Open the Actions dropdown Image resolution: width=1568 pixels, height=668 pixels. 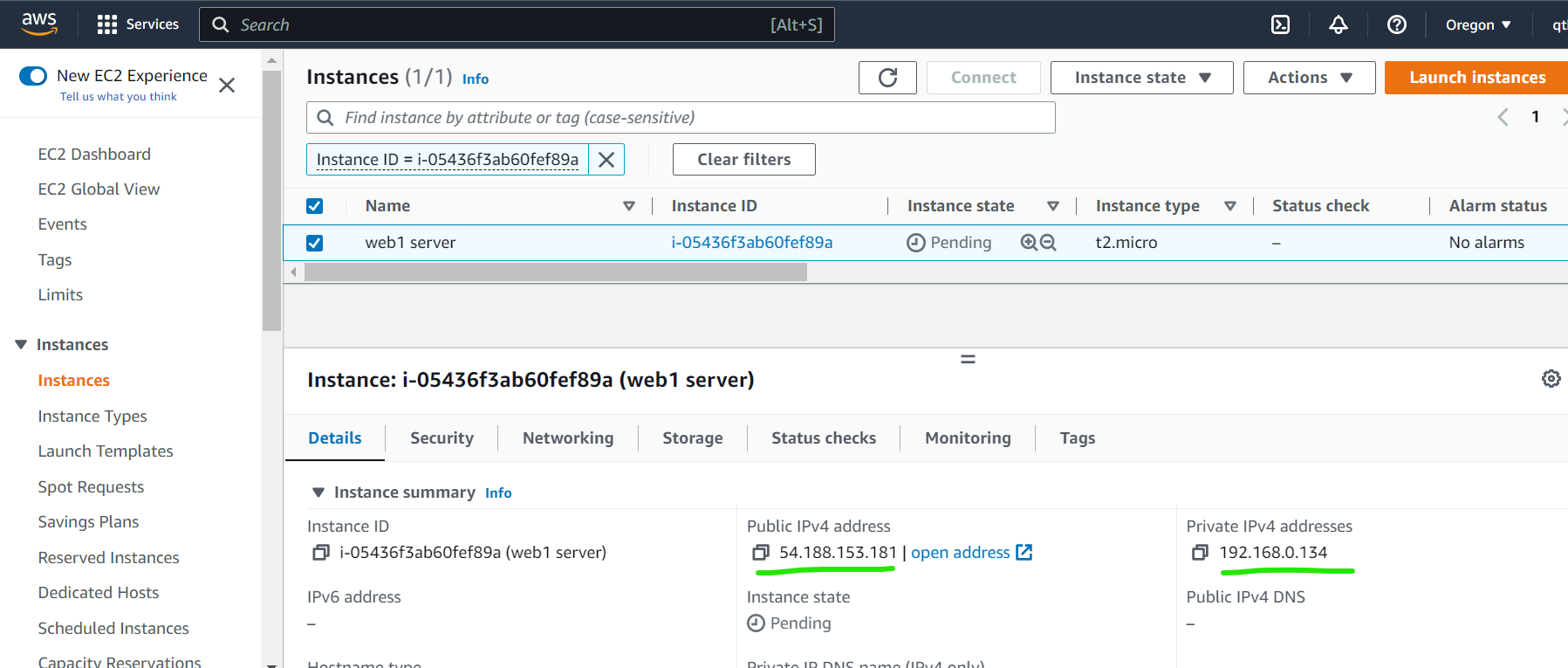click(x=1309, y=78)
